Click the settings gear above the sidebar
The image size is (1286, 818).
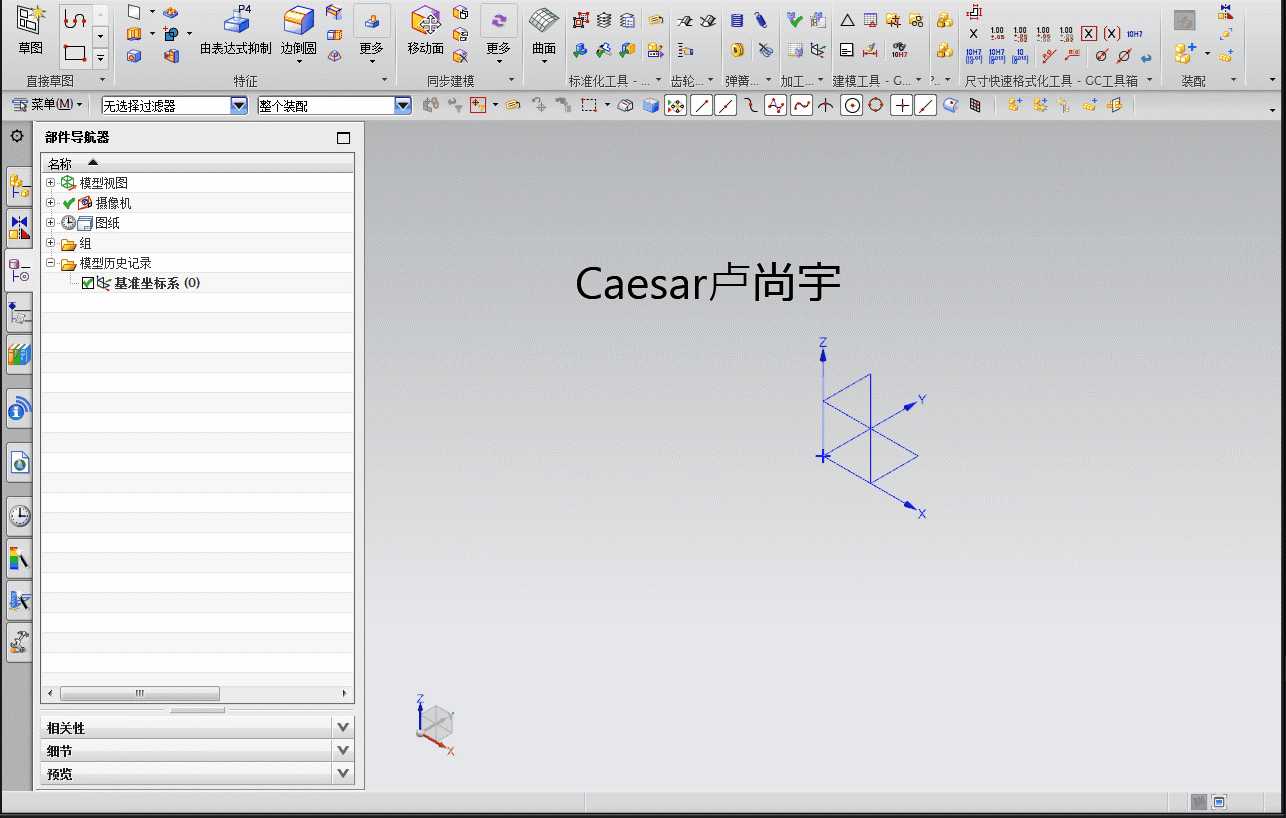click(x=17, y=136)
